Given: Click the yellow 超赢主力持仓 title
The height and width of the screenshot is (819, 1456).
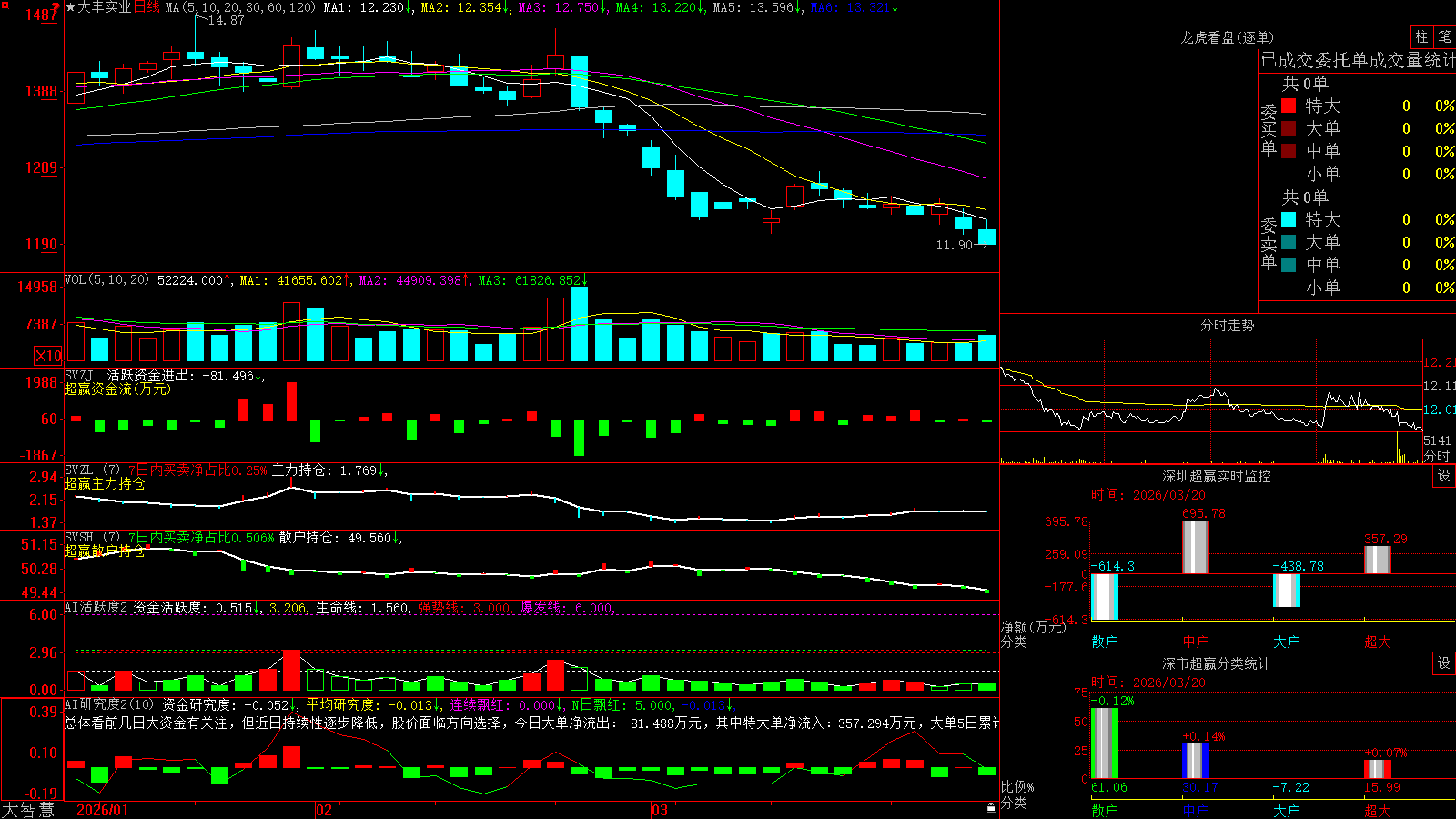Looking at the screenshot, I should pos(105,484).
